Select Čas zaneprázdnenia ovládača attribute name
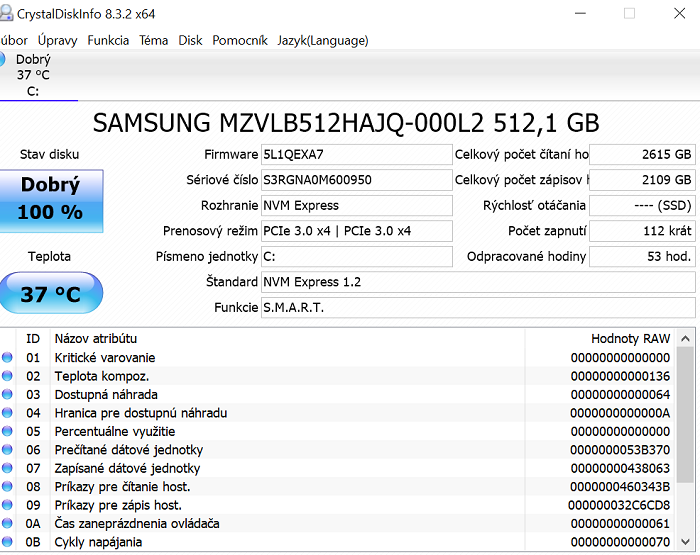Viewport: 700px width, 555px height. pyautogui.click(x=137, y=524)
